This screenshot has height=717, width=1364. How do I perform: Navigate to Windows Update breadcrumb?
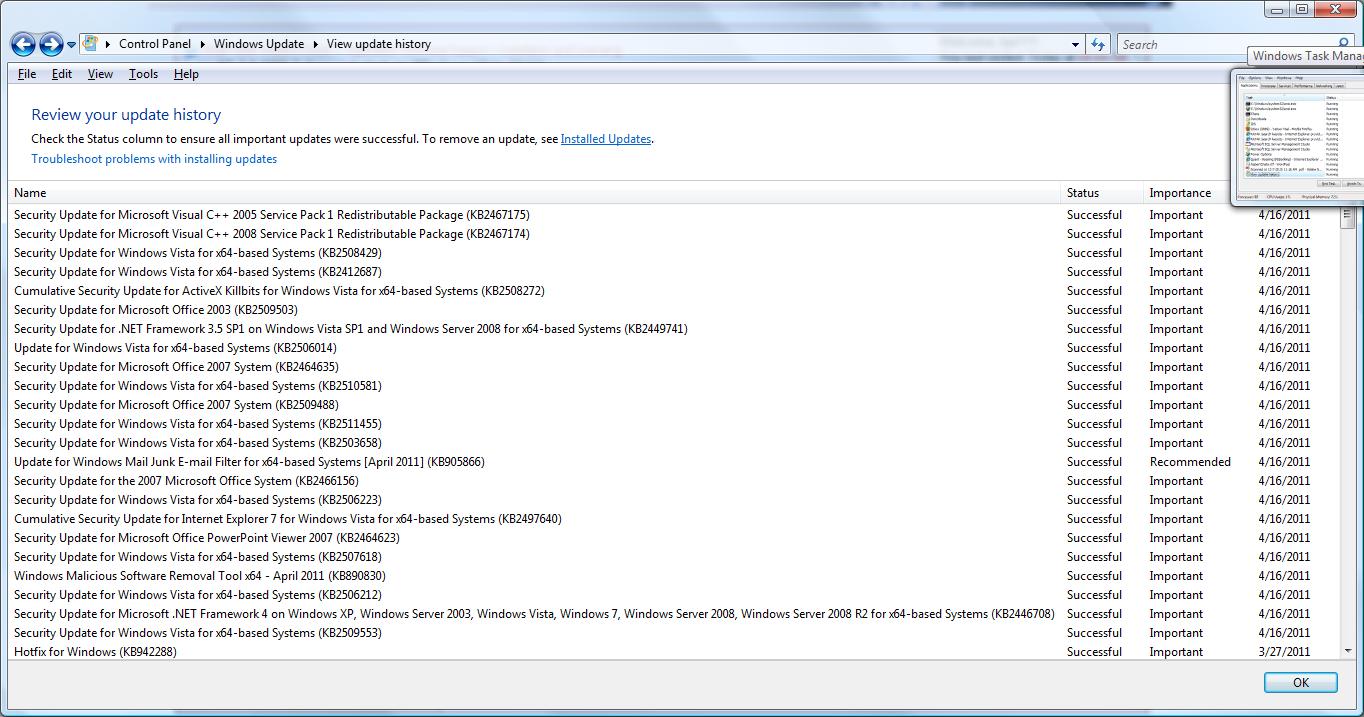tap(259, 44)
